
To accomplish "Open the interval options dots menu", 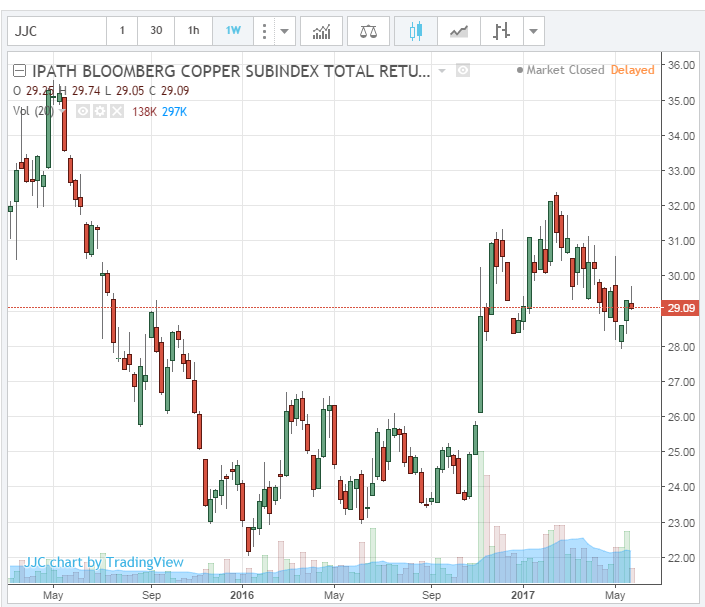I will [264, 31].
